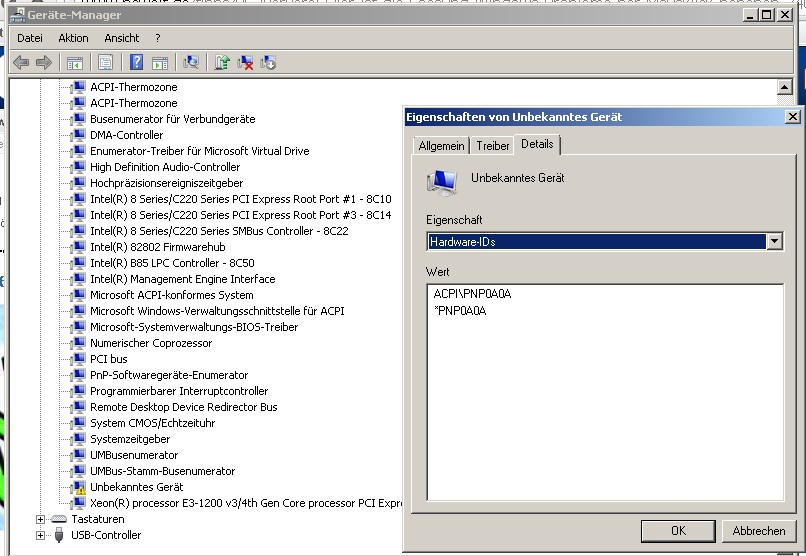Select Microsoft ACPI-konformes System
This screenshot has width=806, height=556.
172,295
